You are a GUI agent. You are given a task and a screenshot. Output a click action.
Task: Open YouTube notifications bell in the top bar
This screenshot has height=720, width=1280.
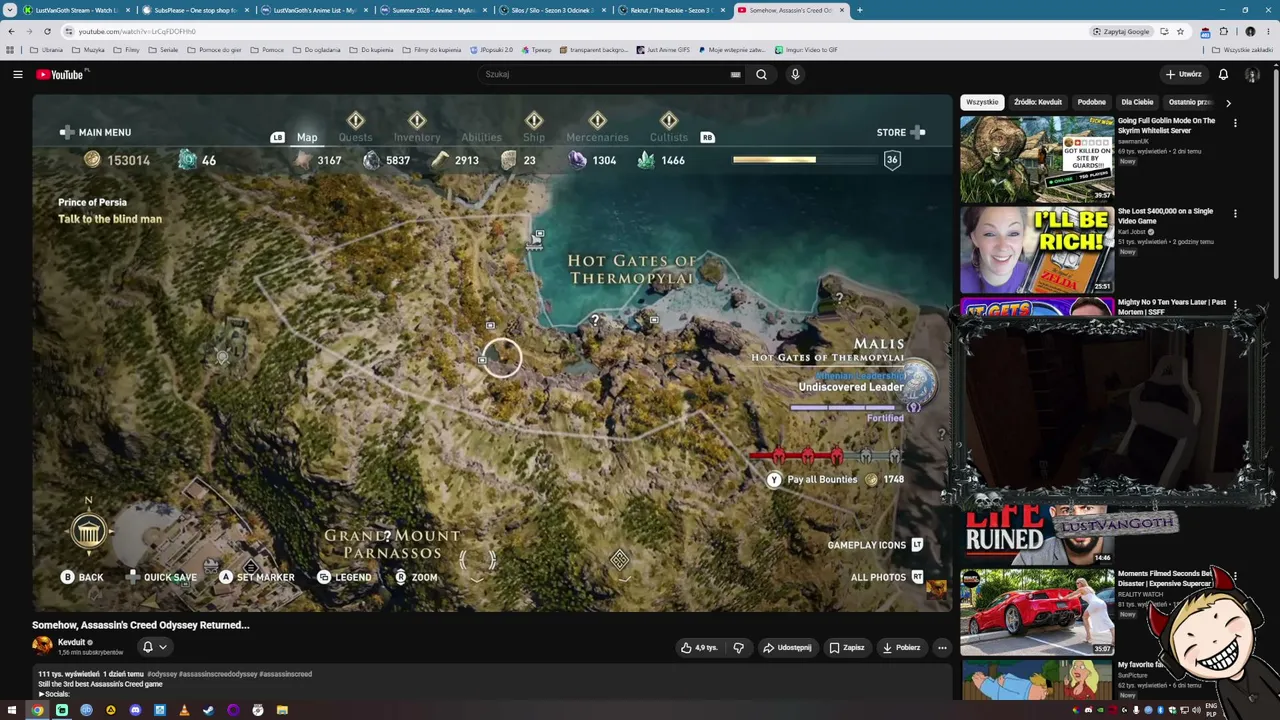pos(1223,74)
